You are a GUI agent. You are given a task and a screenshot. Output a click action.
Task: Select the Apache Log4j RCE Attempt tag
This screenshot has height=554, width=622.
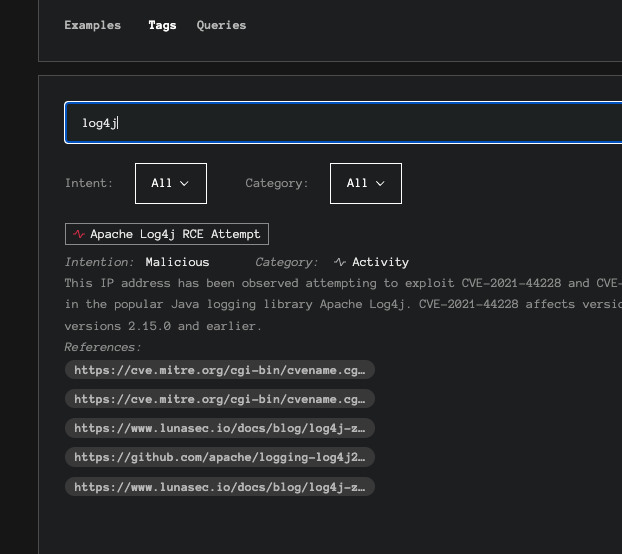[x=167, y=234]
